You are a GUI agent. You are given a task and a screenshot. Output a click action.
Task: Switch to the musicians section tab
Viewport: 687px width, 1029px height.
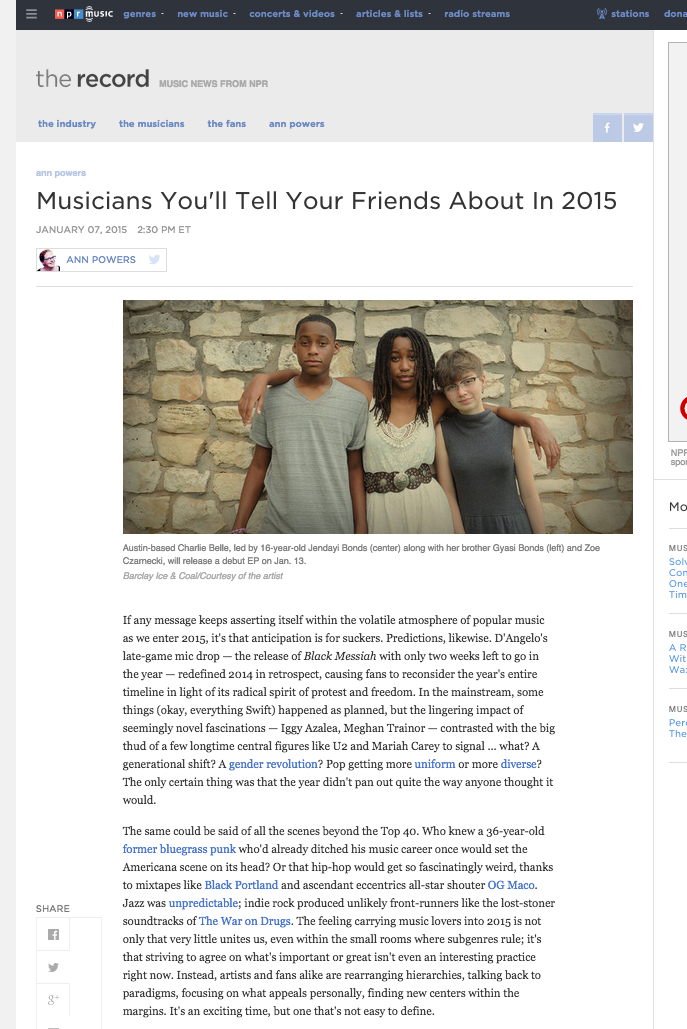pos(151,124)
